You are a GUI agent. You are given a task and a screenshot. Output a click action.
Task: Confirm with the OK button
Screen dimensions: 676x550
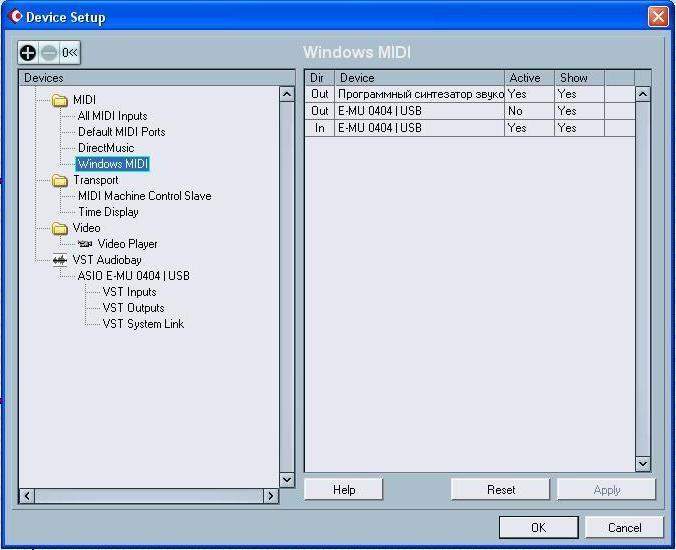(x=538, y=528)
